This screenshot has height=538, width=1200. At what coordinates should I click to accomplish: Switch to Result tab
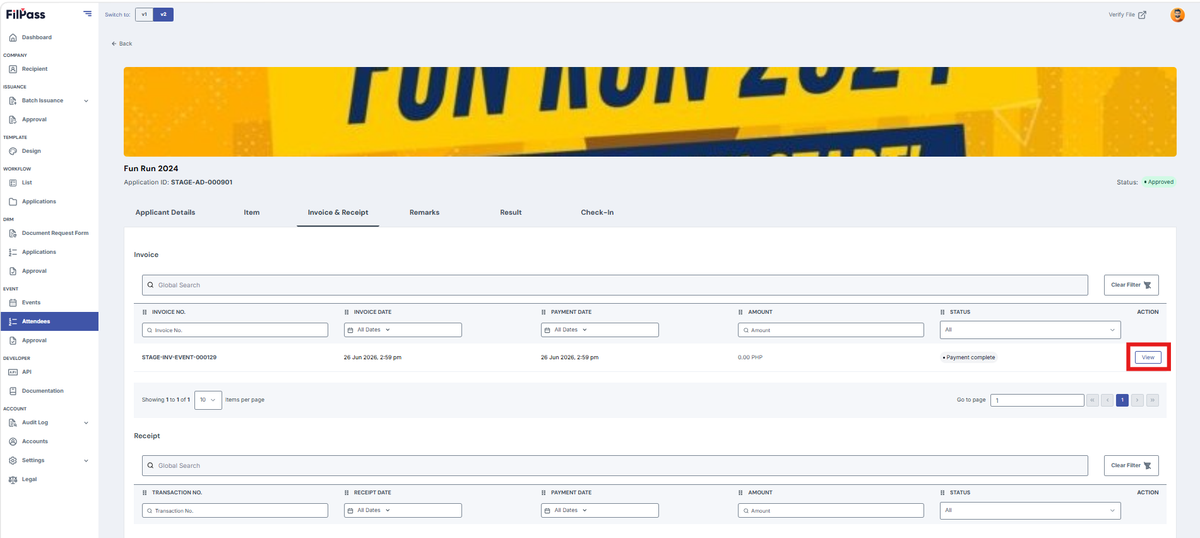(511, 212)
